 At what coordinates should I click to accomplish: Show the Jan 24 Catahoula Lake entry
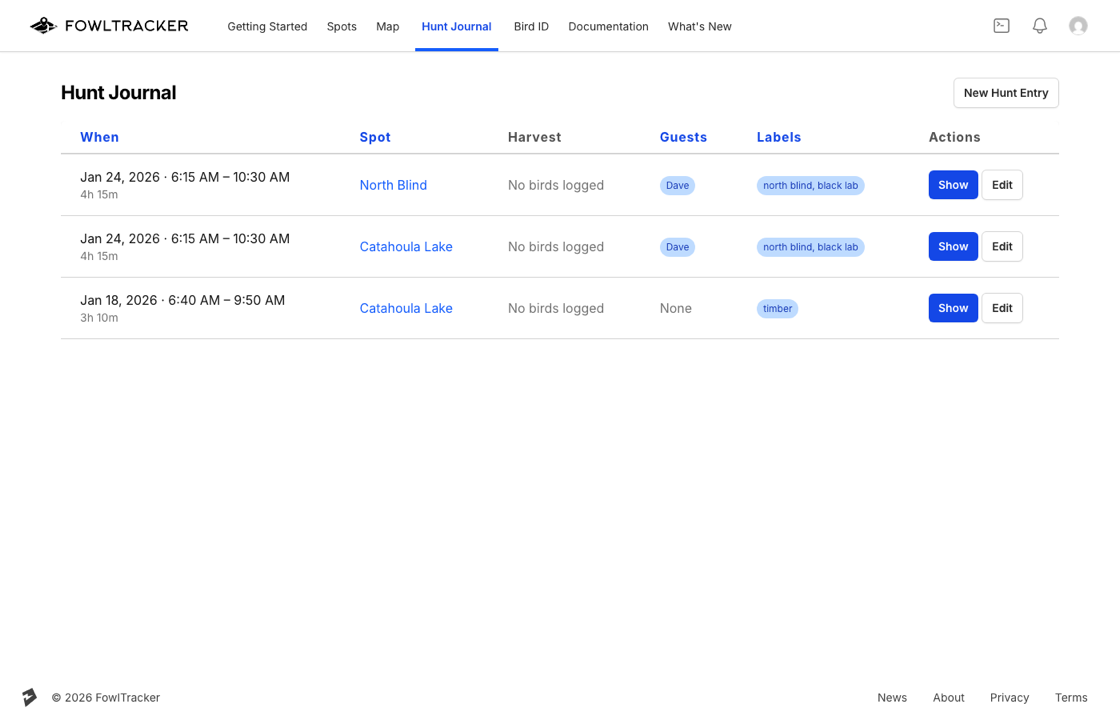(x=953, y=246)
